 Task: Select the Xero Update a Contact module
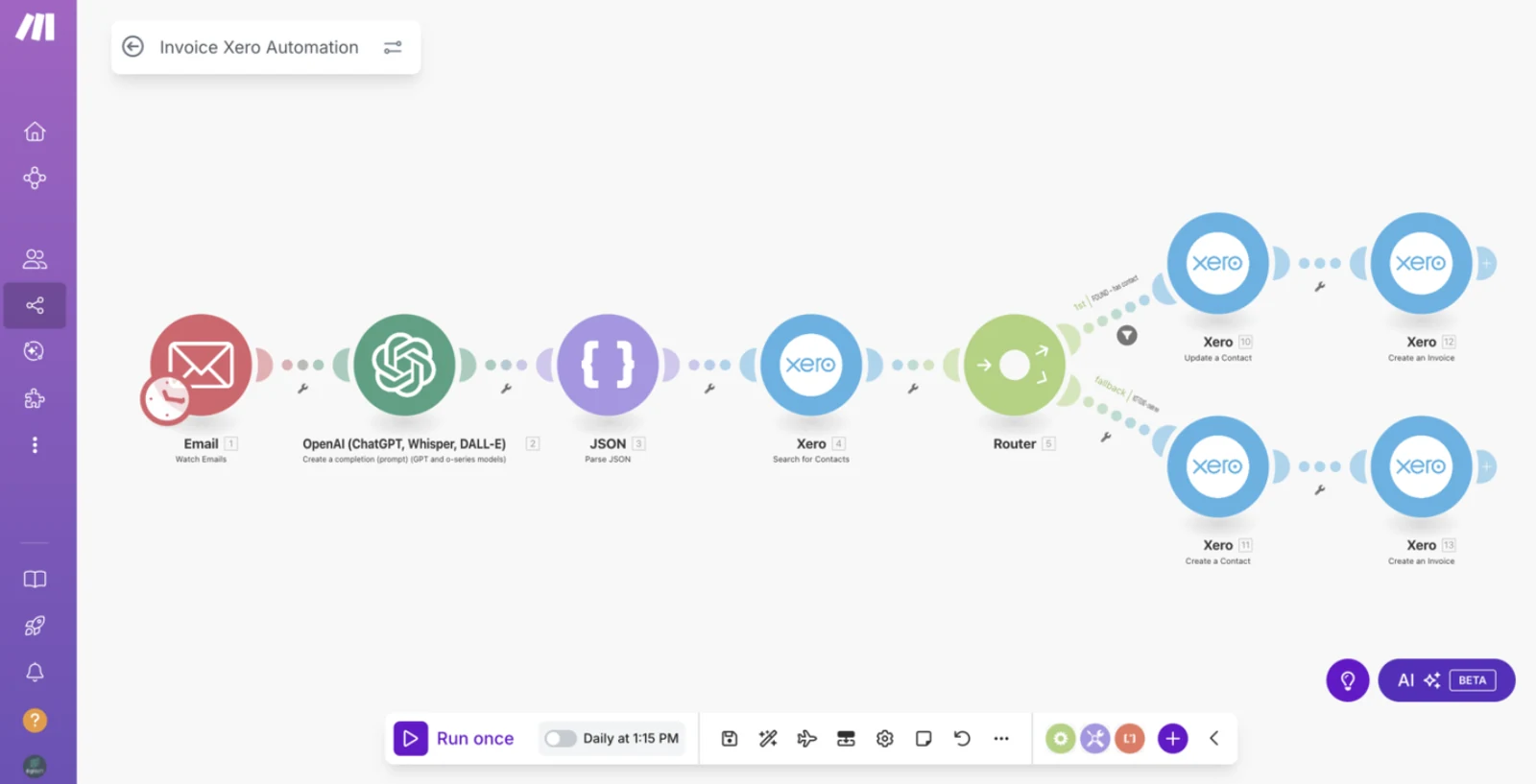(1217, 263)
